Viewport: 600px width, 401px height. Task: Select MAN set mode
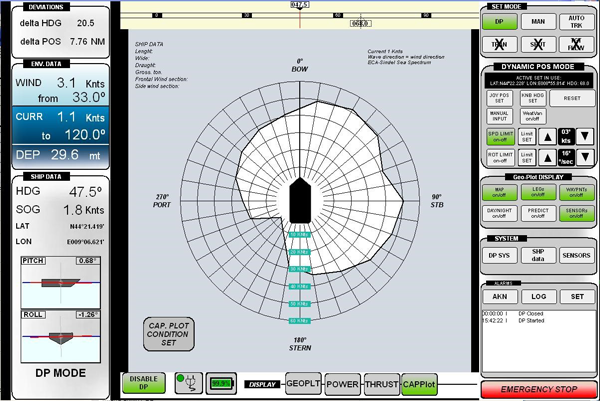[538, 20]
